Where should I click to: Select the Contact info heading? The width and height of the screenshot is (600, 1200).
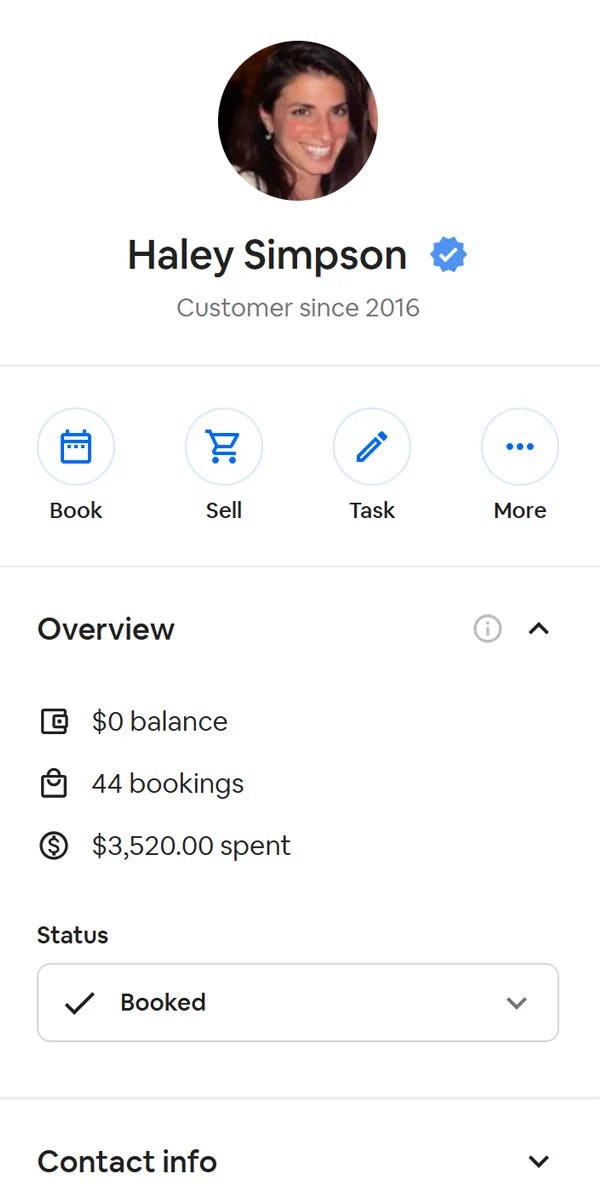click(127, 1161)
